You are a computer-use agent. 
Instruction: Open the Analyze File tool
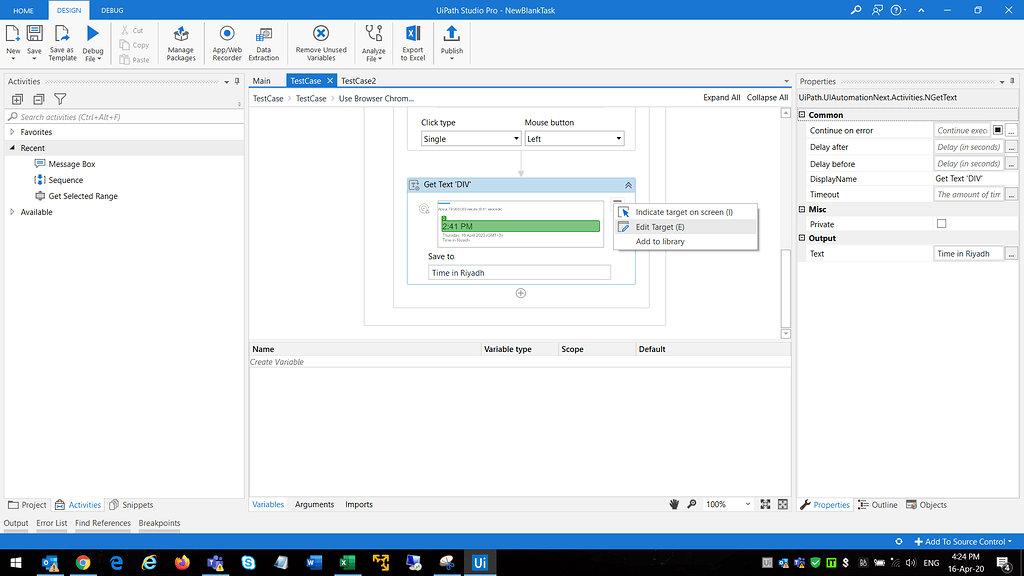(374, 42)
